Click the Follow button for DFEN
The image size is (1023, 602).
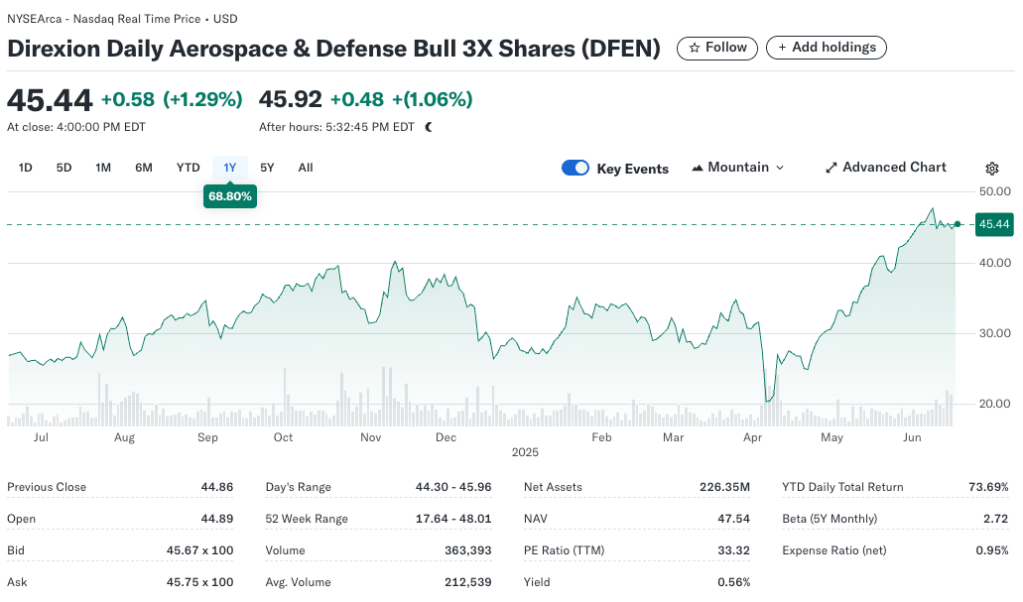(717, 47)
